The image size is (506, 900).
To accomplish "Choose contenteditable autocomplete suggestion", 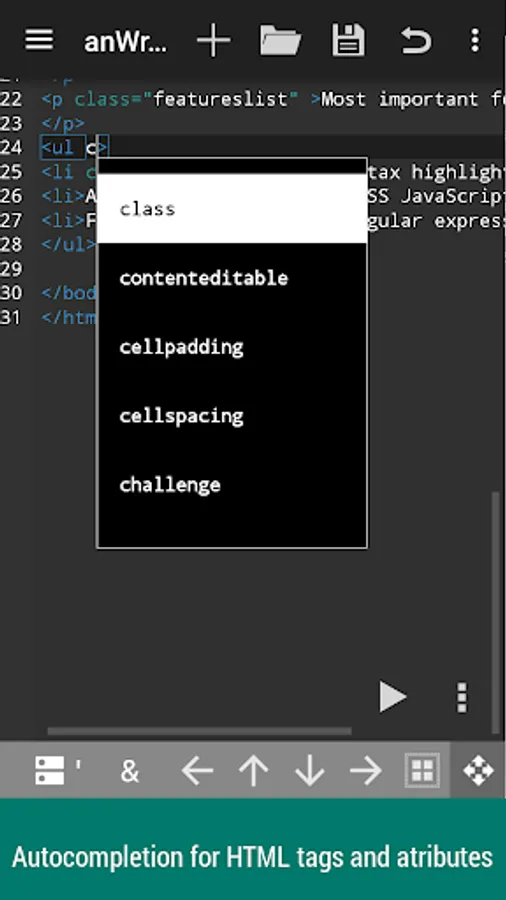I will (x=232, y=278).
